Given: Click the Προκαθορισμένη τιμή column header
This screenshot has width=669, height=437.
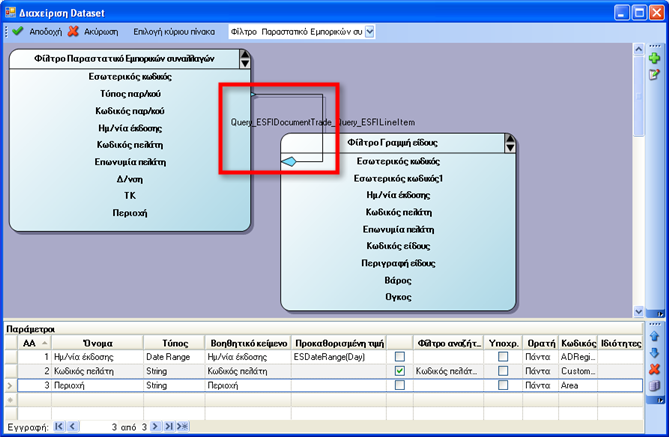Looking at the screenshot, I should [339, 343].
